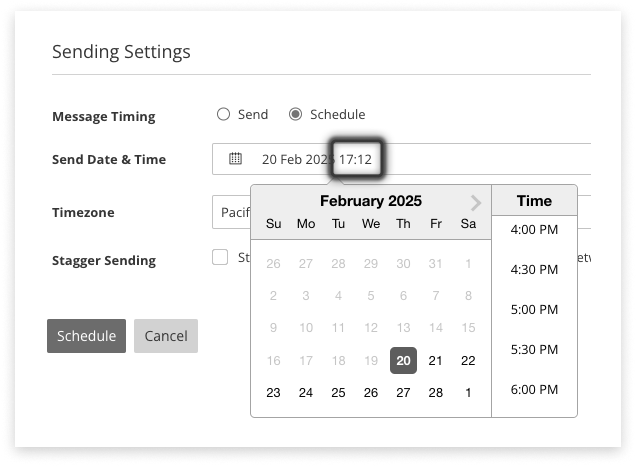The height and width of the screenshot is (466, 636).
Task: Enable the Stagger Sending checkbox
Action: pos(221,258)
